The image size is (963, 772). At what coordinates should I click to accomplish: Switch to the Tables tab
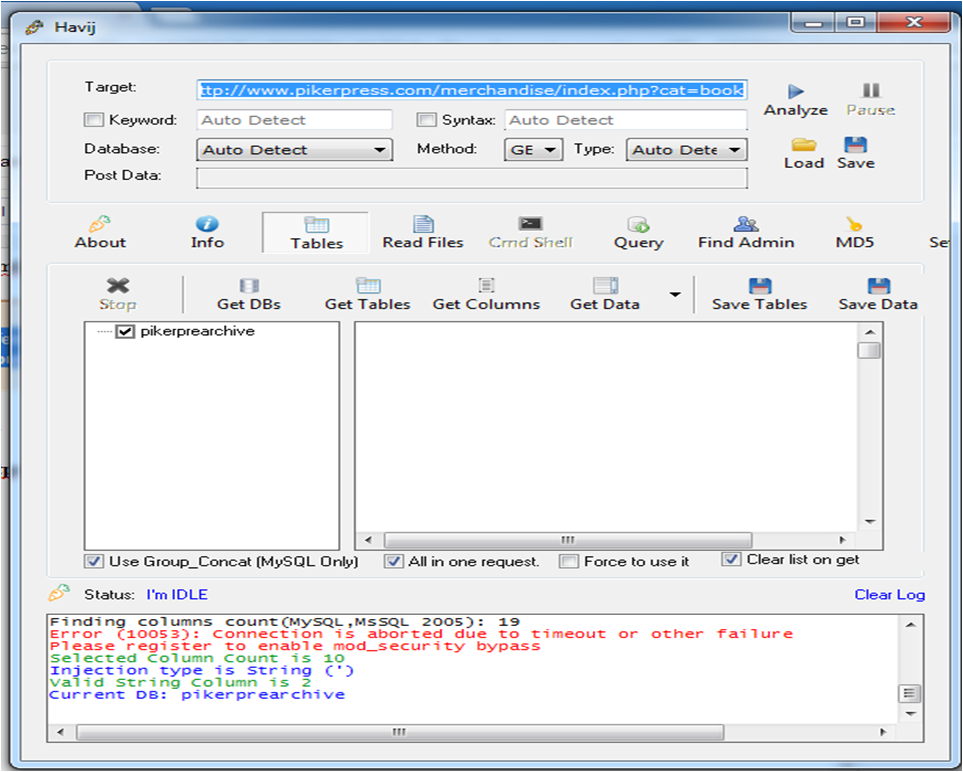[316, 233]
